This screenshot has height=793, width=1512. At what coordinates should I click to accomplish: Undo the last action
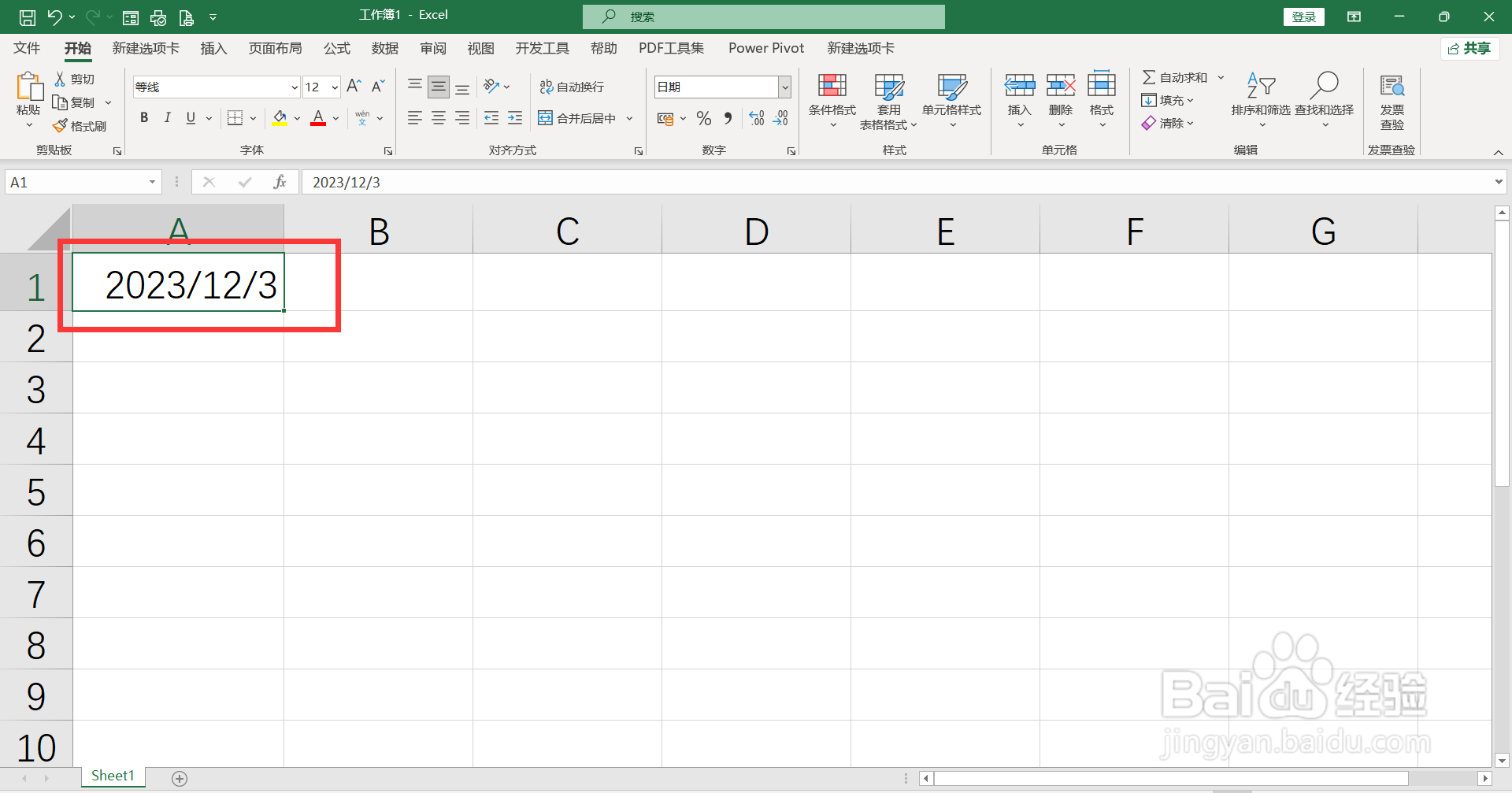[54, 17]
